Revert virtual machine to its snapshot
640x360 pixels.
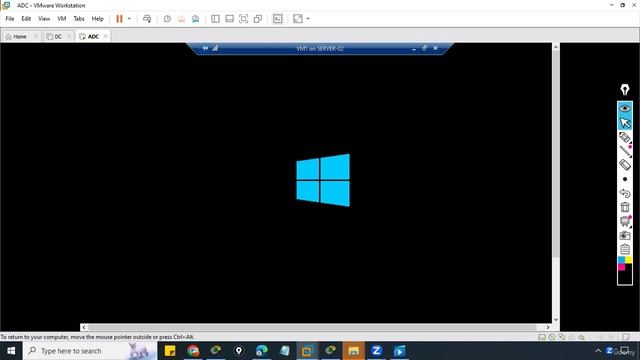tap(181, 19)
